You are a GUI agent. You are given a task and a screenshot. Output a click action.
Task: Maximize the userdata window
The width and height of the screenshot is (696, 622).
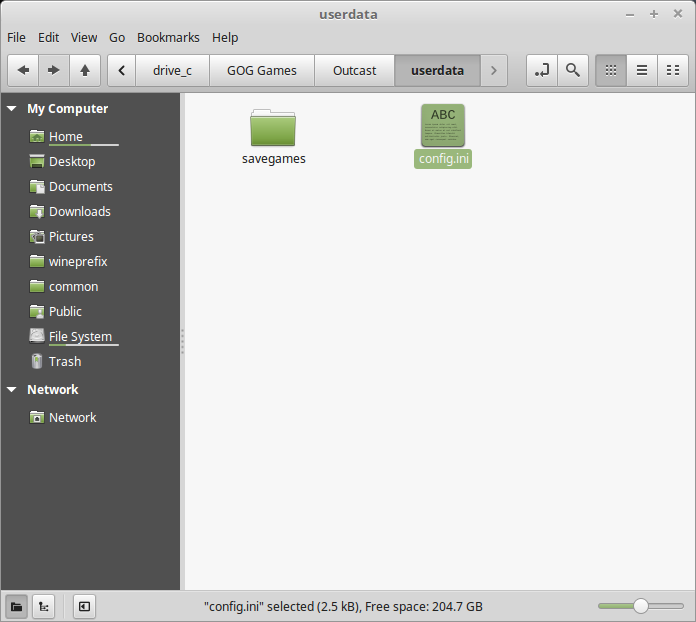click(x=654, y=14)
